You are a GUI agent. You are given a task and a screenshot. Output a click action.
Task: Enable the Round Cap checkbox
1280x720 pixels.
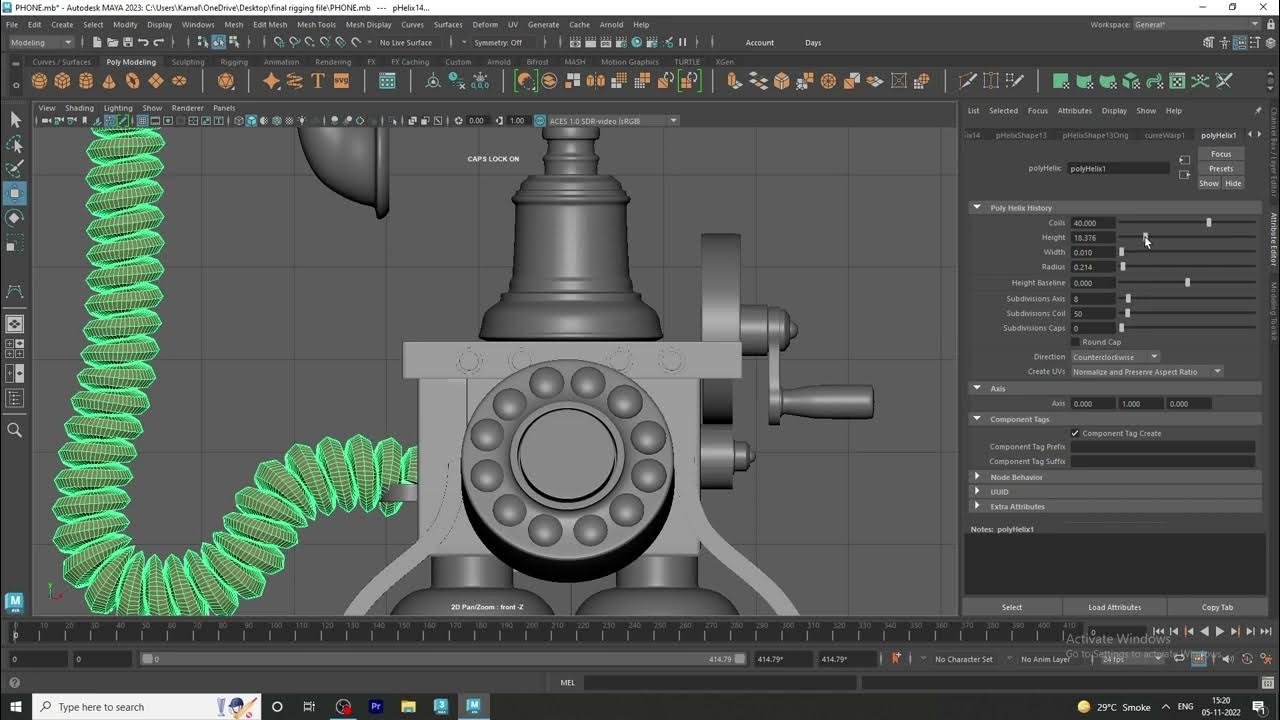pyautogui.click(x=1075, y=341)
